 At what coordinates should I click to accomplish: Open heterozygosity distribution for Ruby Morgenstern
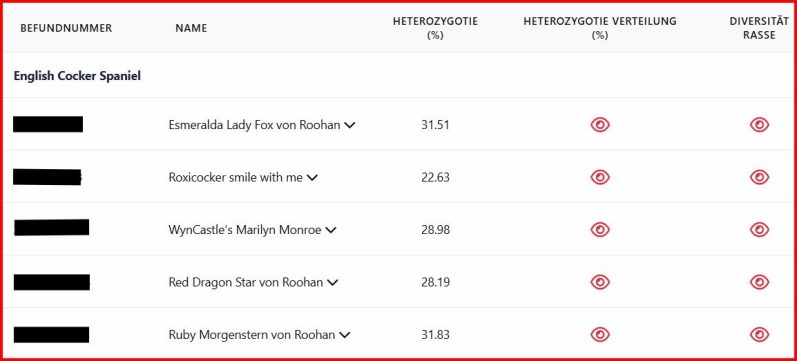[x=600, y=335]
